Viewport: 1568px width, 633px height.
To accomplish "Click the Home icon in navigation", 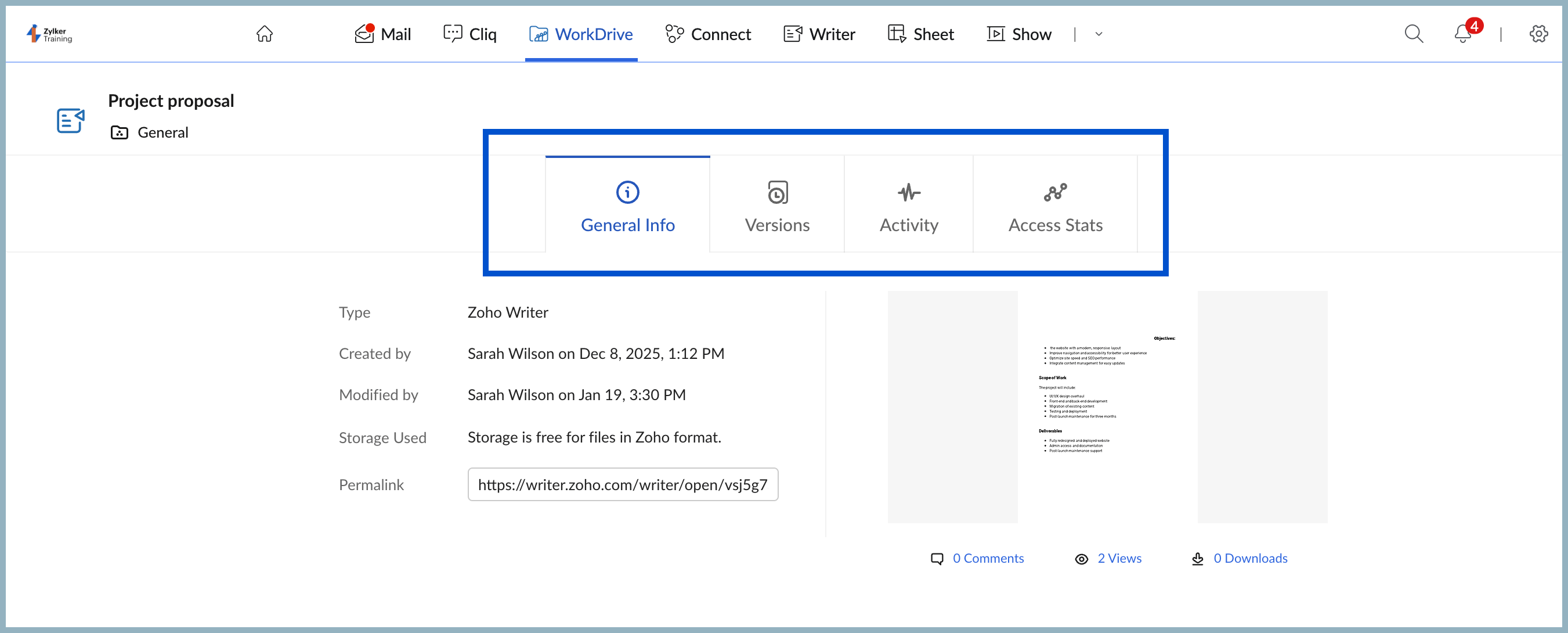I will coord(264,34).
